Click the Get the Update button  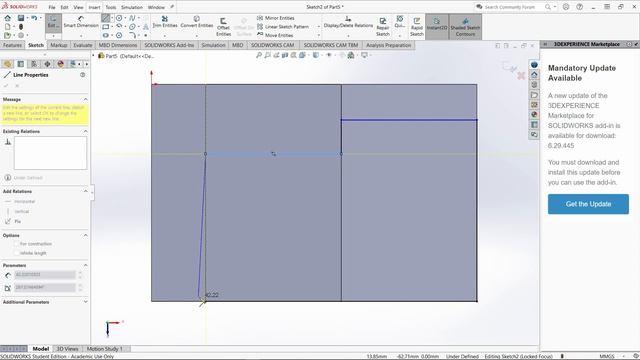(588, 204)
